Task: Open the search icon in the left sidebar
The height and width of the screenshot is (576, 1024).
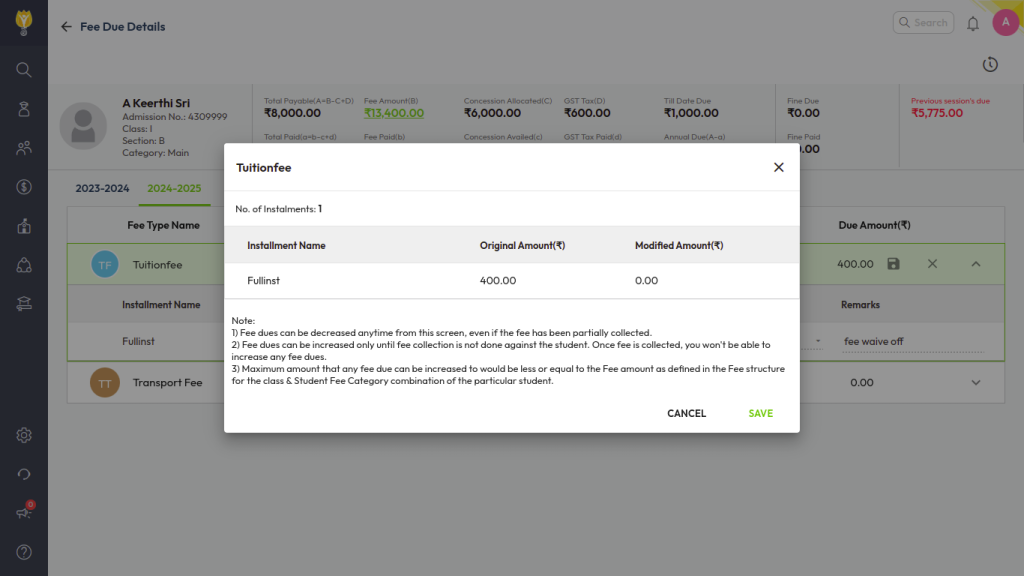Action: point(24,69)
